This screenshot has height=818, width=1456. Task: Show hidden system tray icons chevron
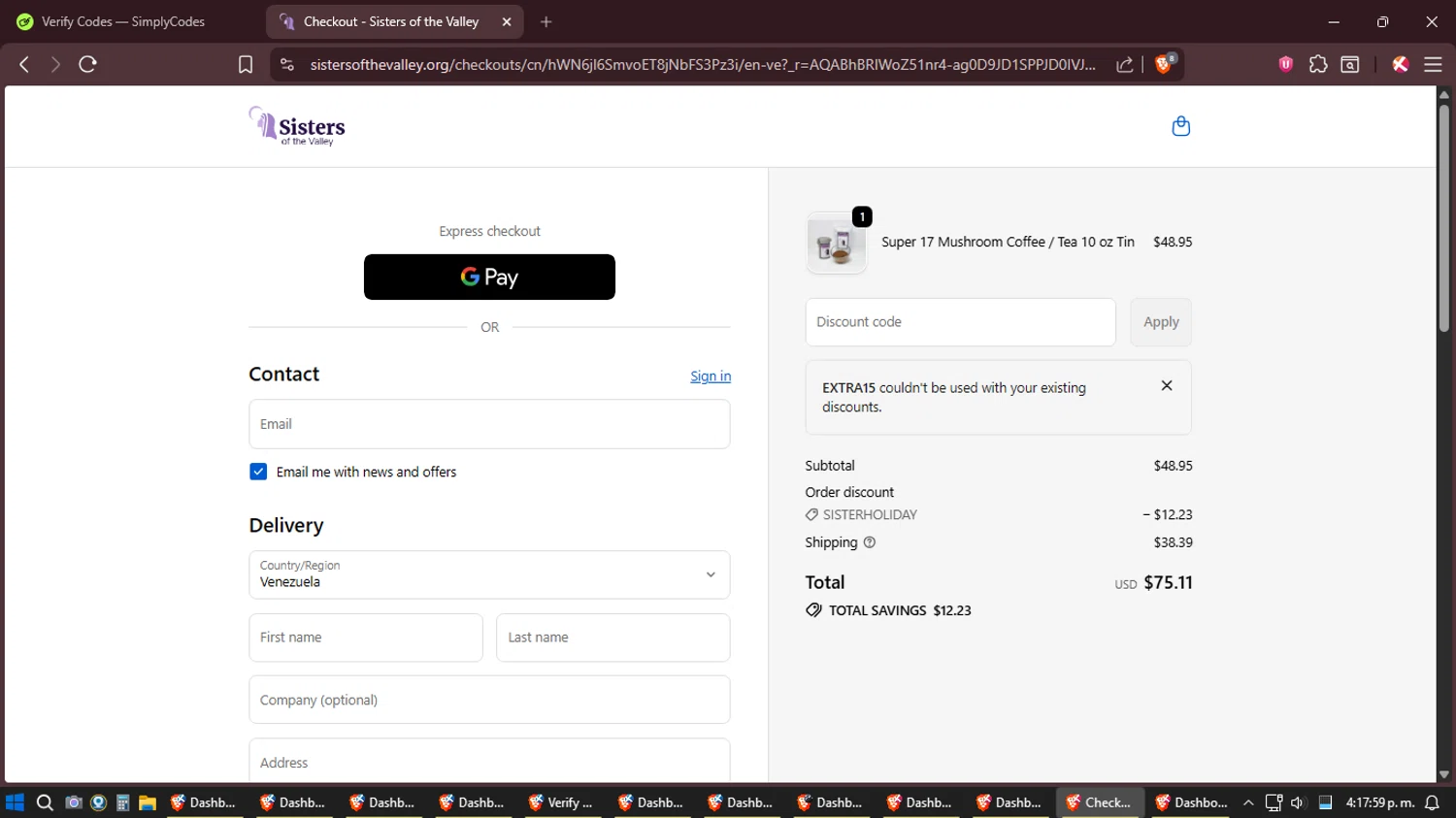tap(1248, 802)
